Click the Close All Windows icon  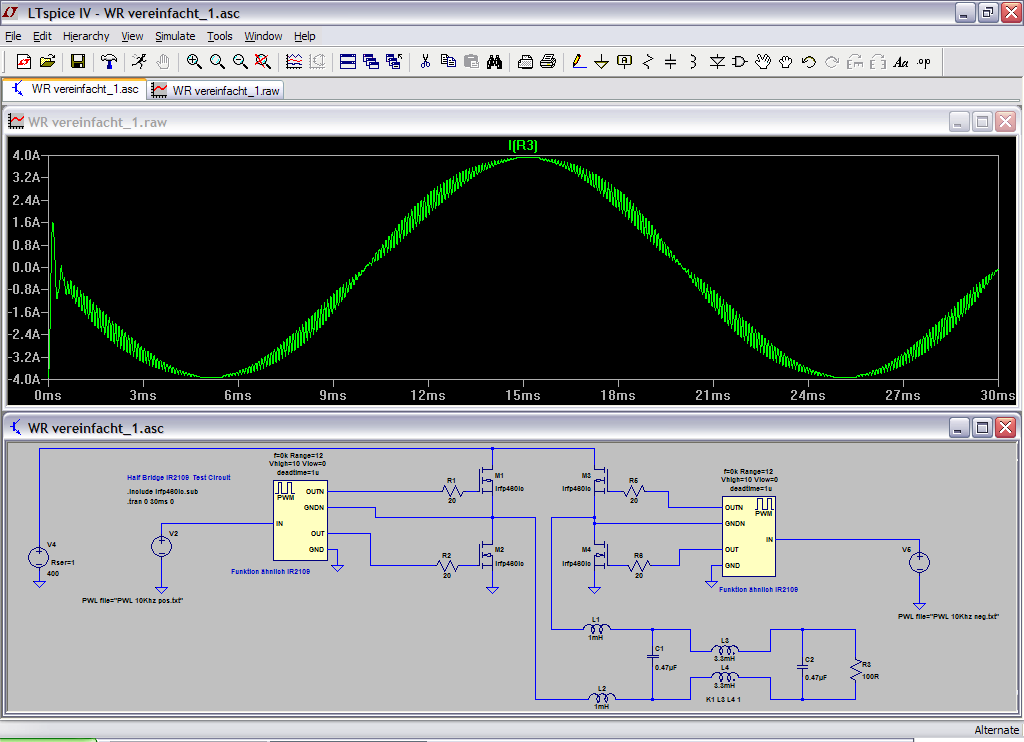(394, 61)
